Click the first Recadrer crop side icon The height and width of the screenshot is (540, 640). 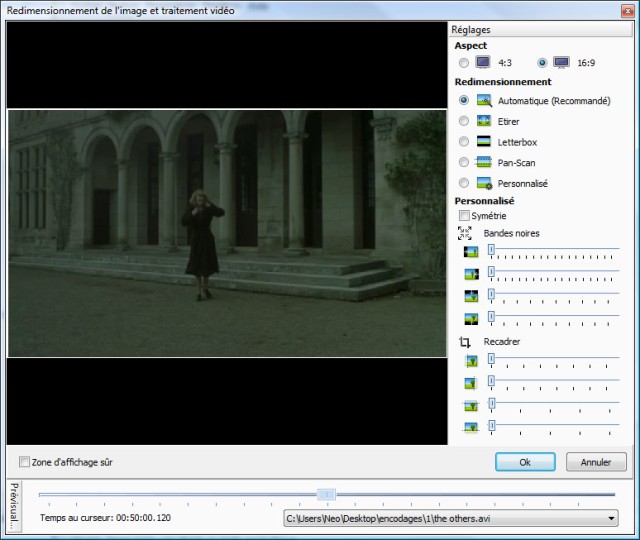(471, 361)
